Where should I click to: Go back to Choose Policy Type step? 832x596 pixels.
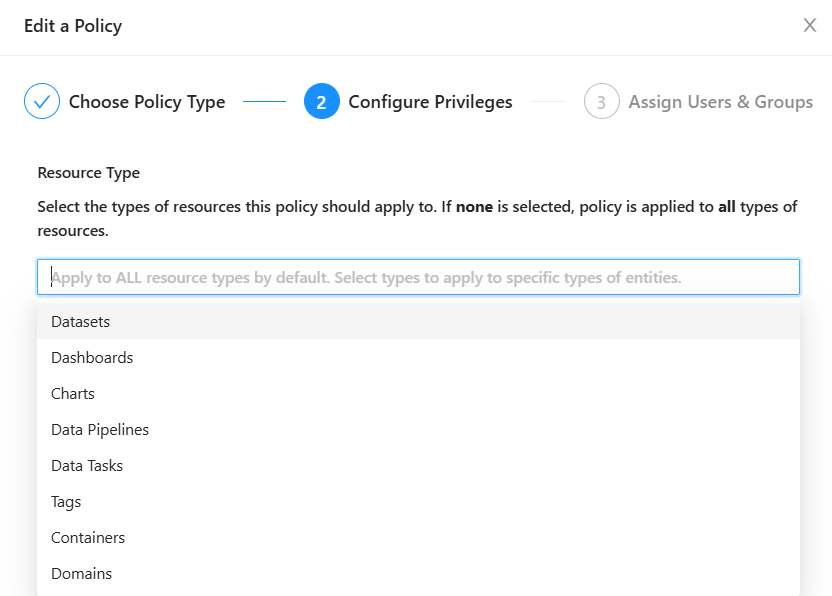tap(146, 102)
